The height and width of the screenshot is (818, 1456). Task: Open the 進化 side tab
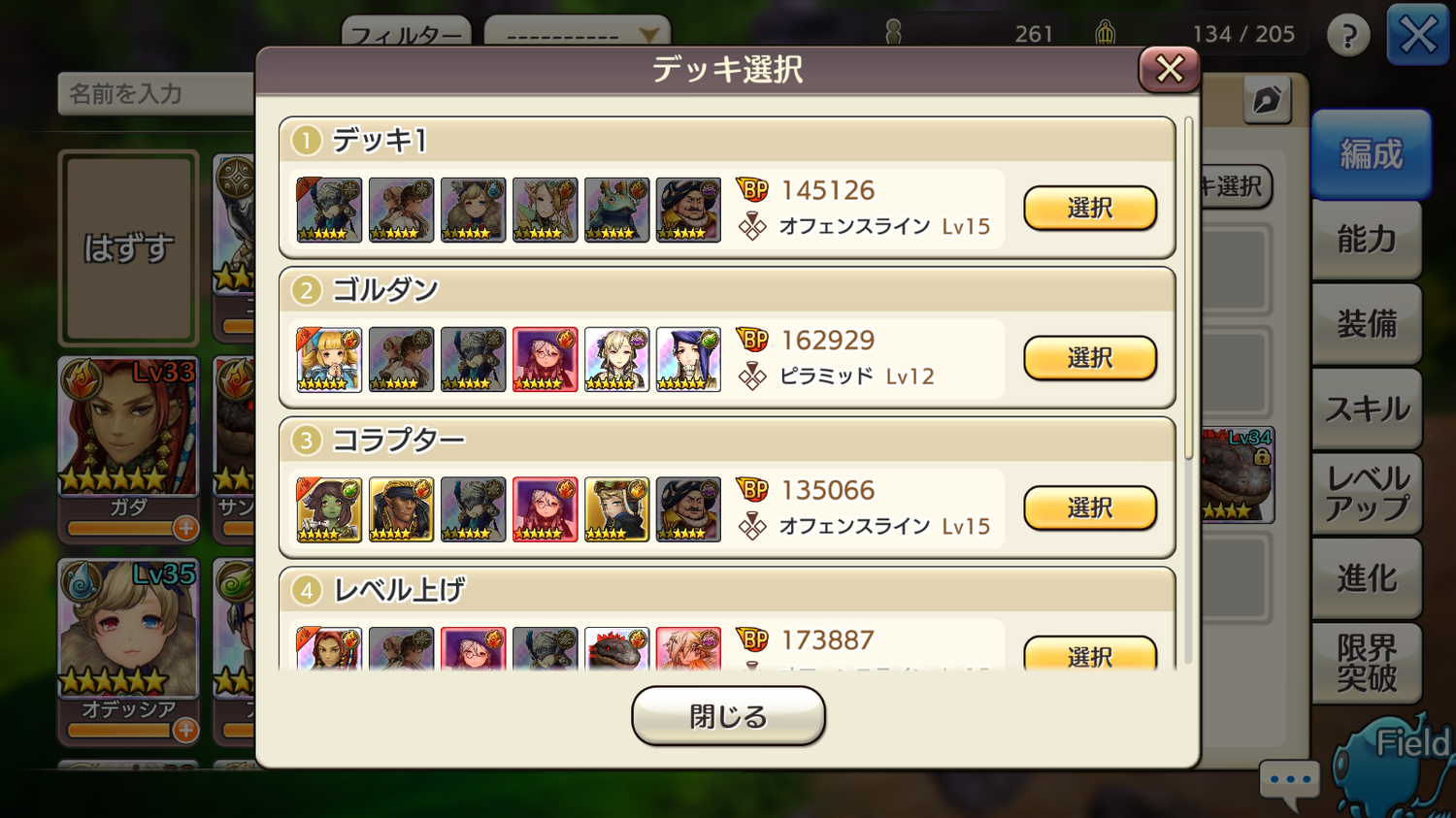click(x=1367, y=579)
